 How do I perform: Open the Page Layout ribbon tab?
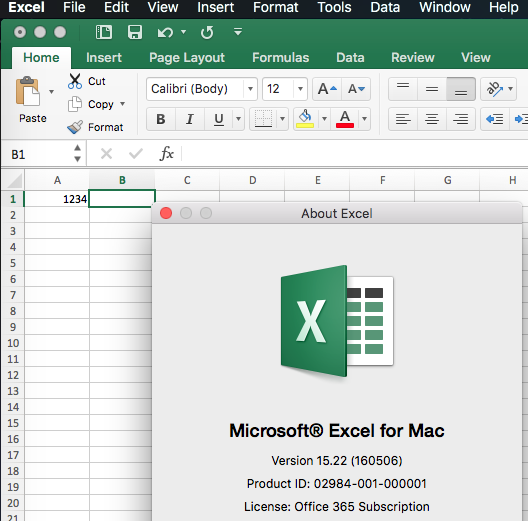pos(187,58)
